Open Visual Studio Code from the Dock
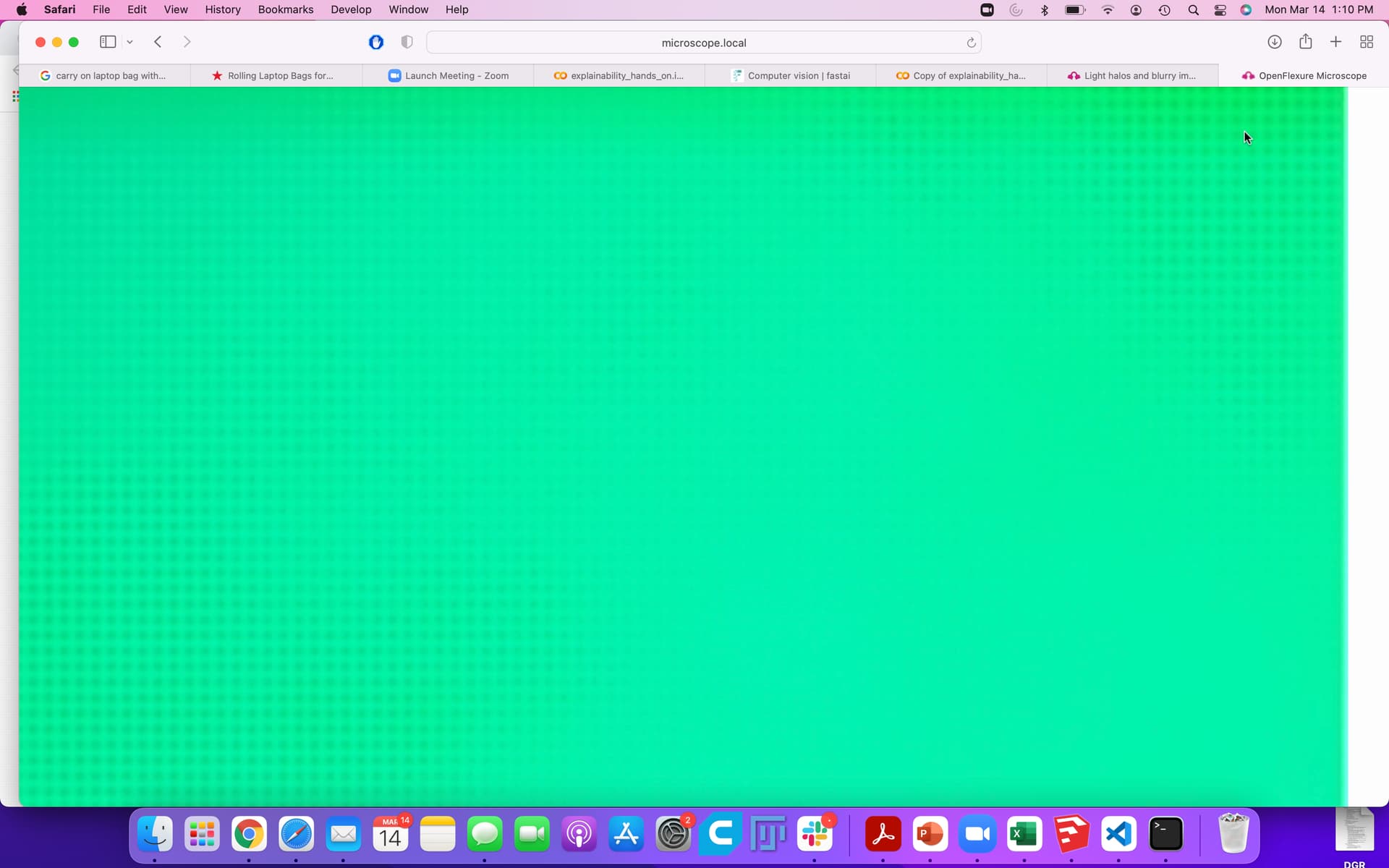 (1118, 835)
